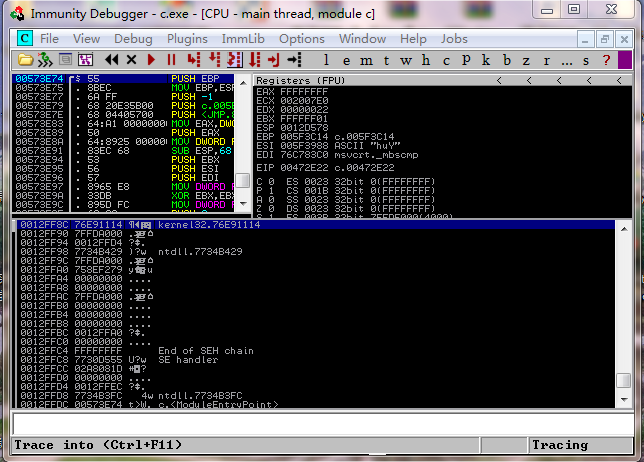Run the program with red play icon

click(151, 60)
